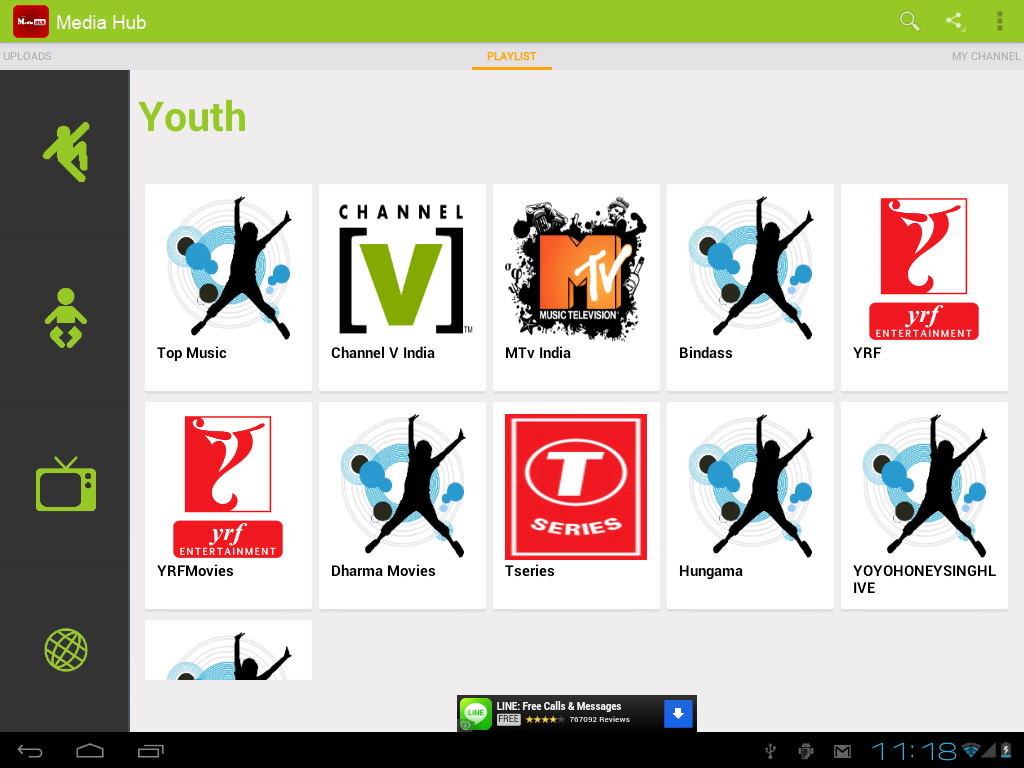1024x768 pixels.
Task: Tap the LINE app icon in ad
Action: click(475, 713)
